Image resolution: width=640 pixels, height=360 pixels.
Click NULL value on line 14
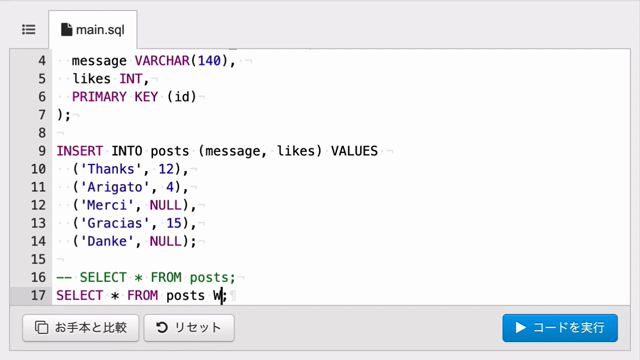(165, 241)
